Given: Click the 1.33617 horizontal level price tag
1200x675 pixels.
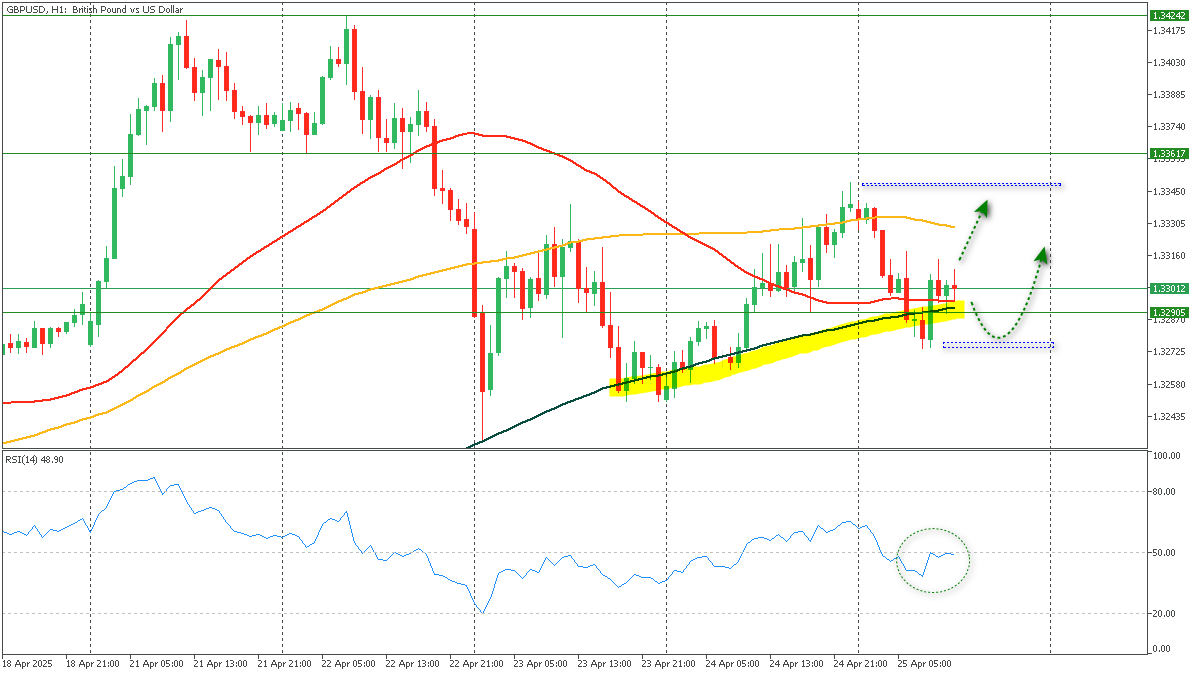Looking at the screenshot, I should [x=1168, y=153].
